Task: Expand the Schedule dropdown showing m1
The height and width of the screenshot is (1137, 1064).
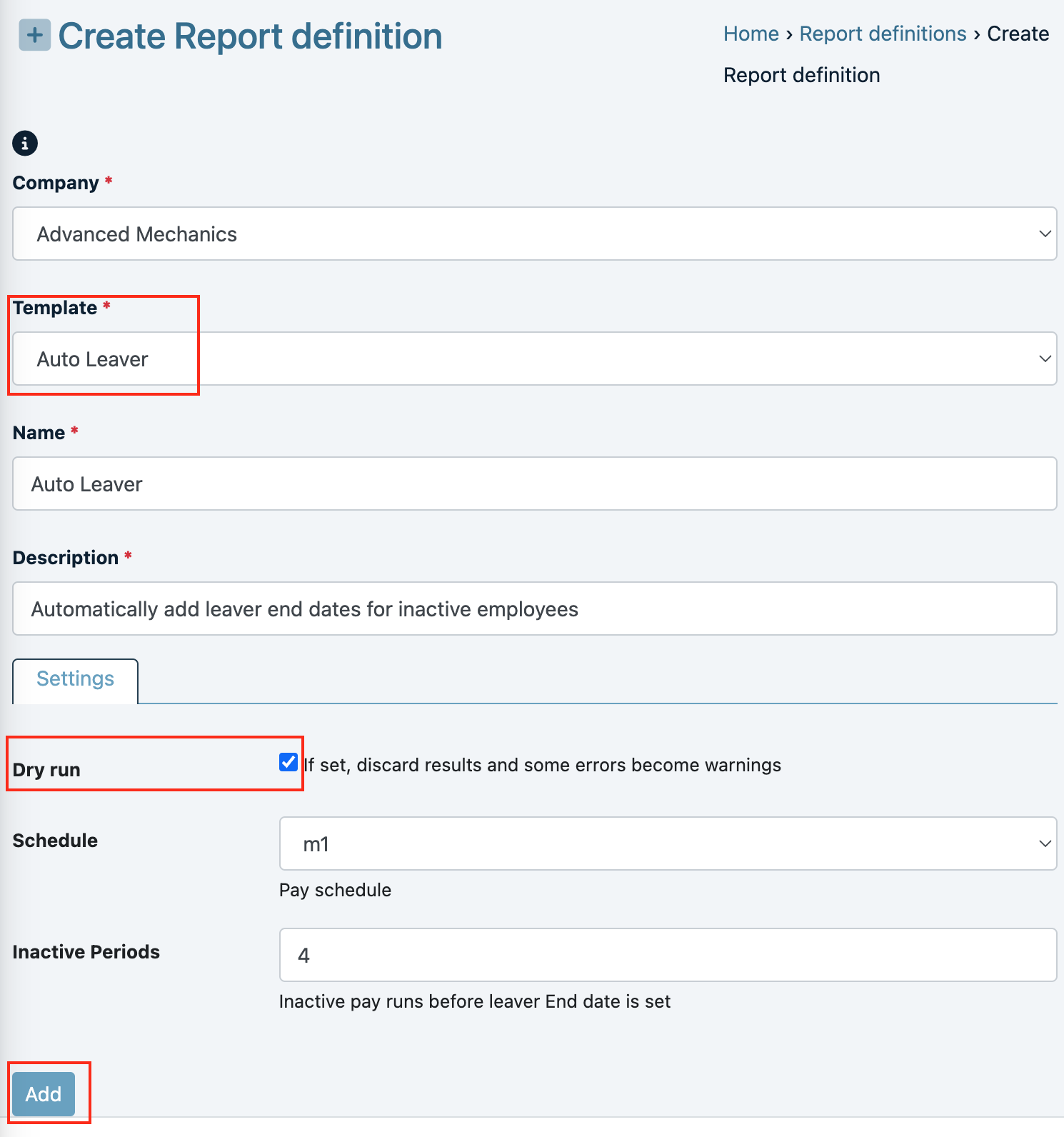Action: pyautogui.click(x=668, y=843)
